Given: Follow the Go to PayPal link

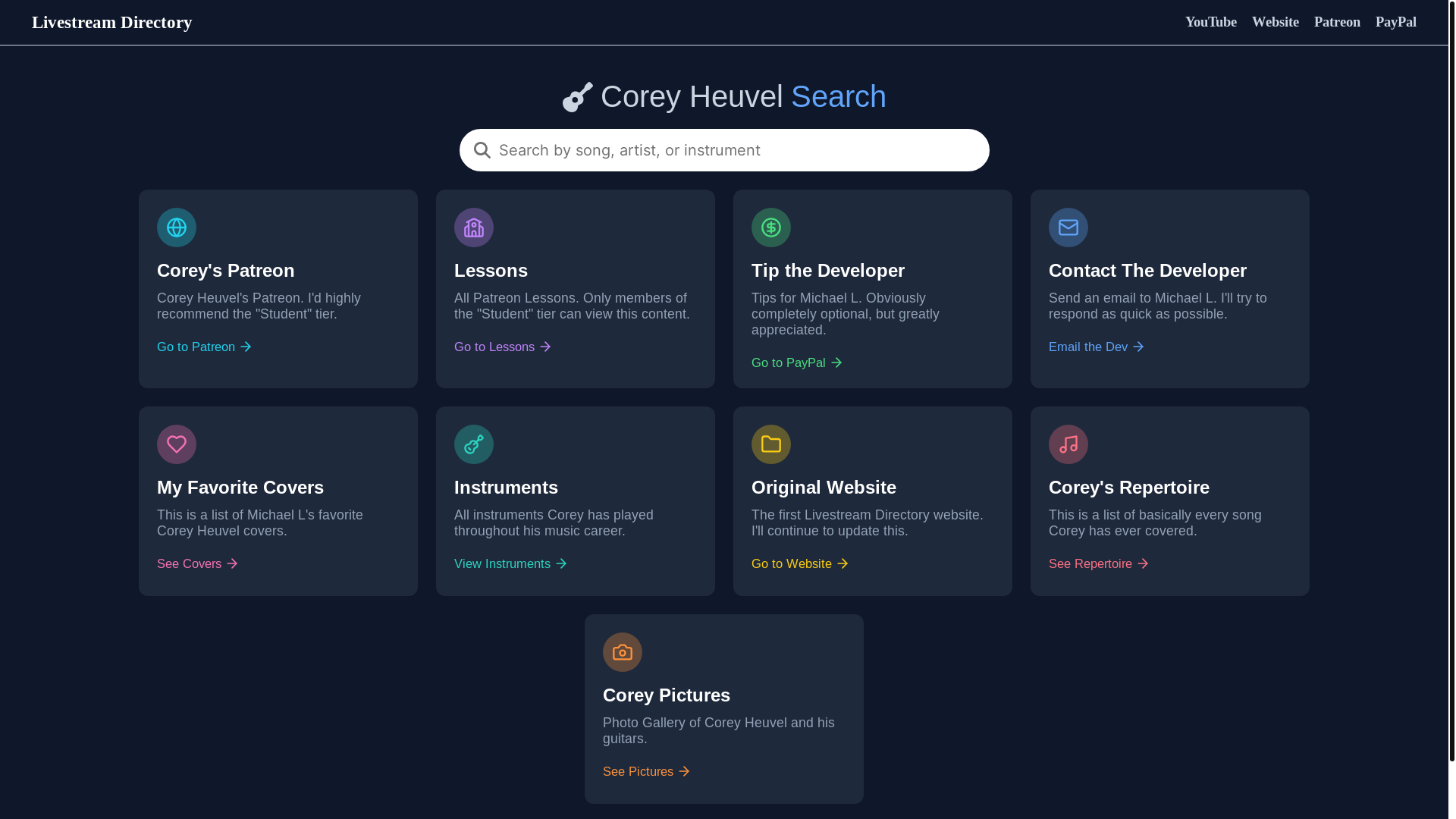Looking at the screenshot, I should coord(797,362).
